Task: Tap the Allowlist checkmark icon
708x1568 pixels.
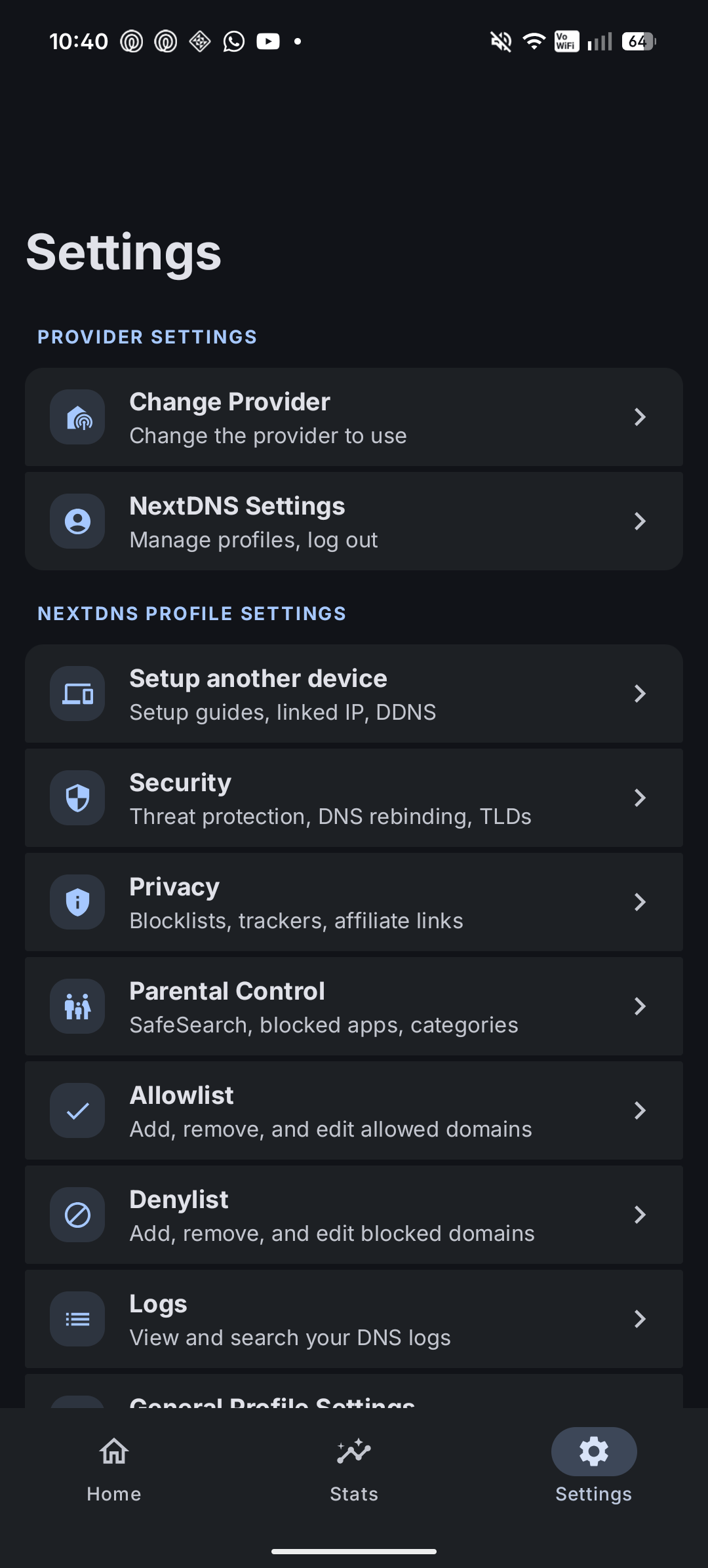Action: click(x=77, y=1111)
